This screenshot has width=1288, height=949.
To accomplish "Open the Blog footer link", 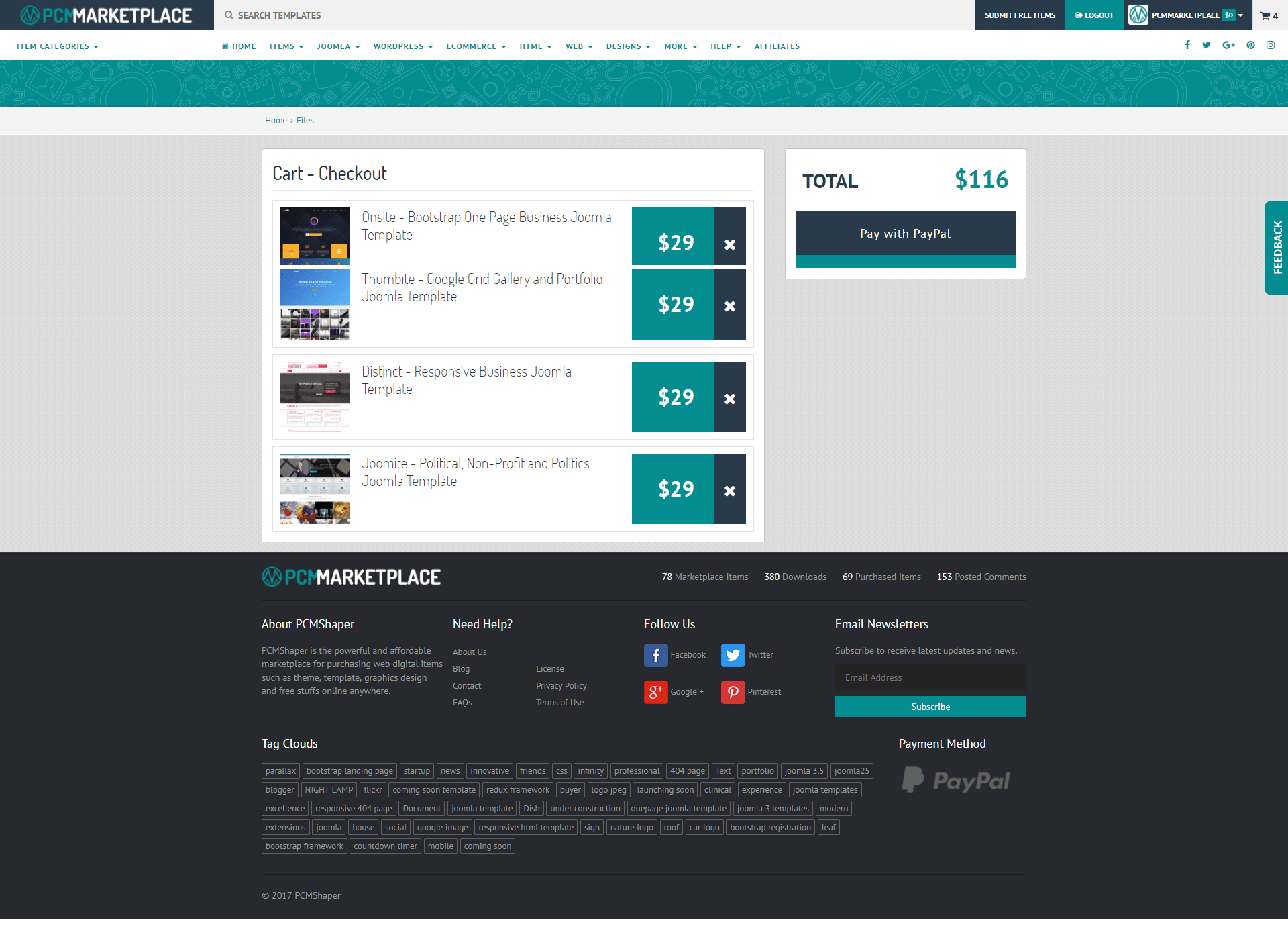I will 461,669.
